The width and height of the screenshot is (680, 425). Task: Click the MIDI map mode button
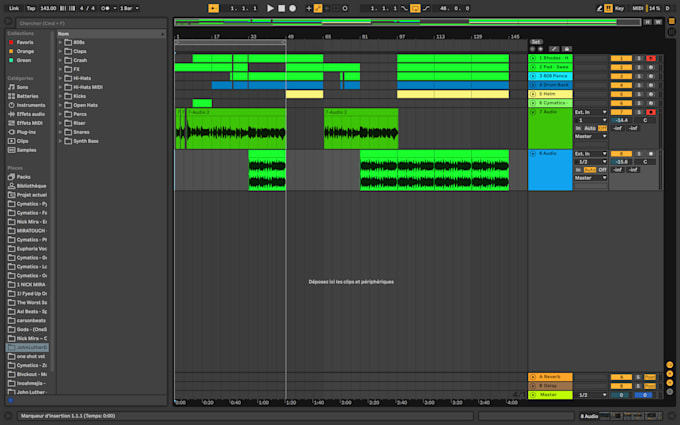point(638,8)
